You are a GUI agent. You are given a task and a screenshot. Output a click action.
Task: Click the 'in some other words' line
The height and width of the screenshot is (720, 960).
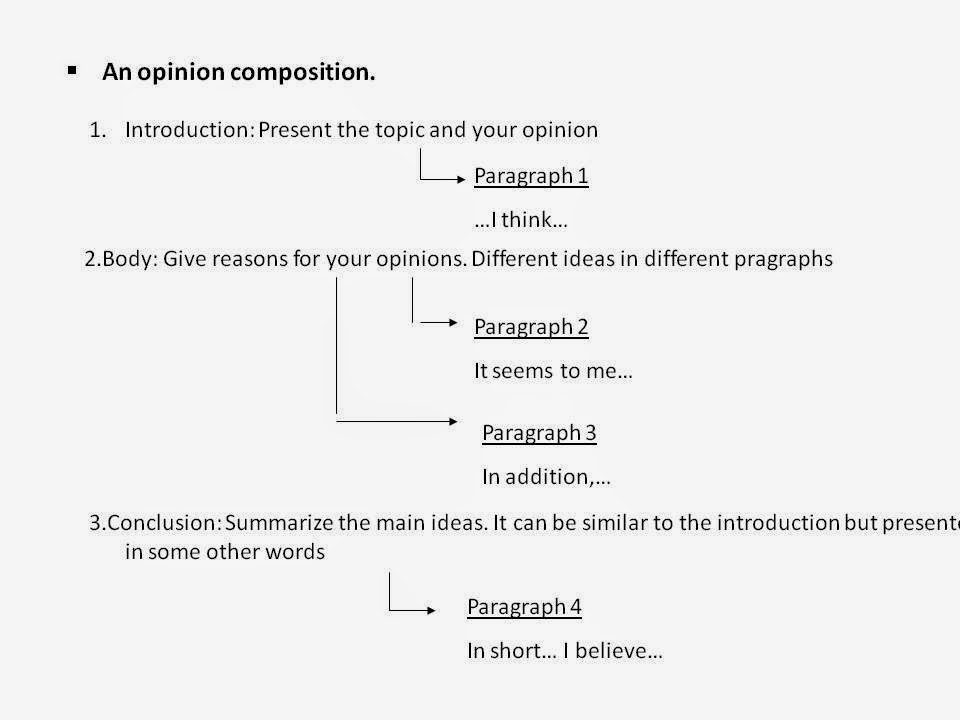click(225, 552)
